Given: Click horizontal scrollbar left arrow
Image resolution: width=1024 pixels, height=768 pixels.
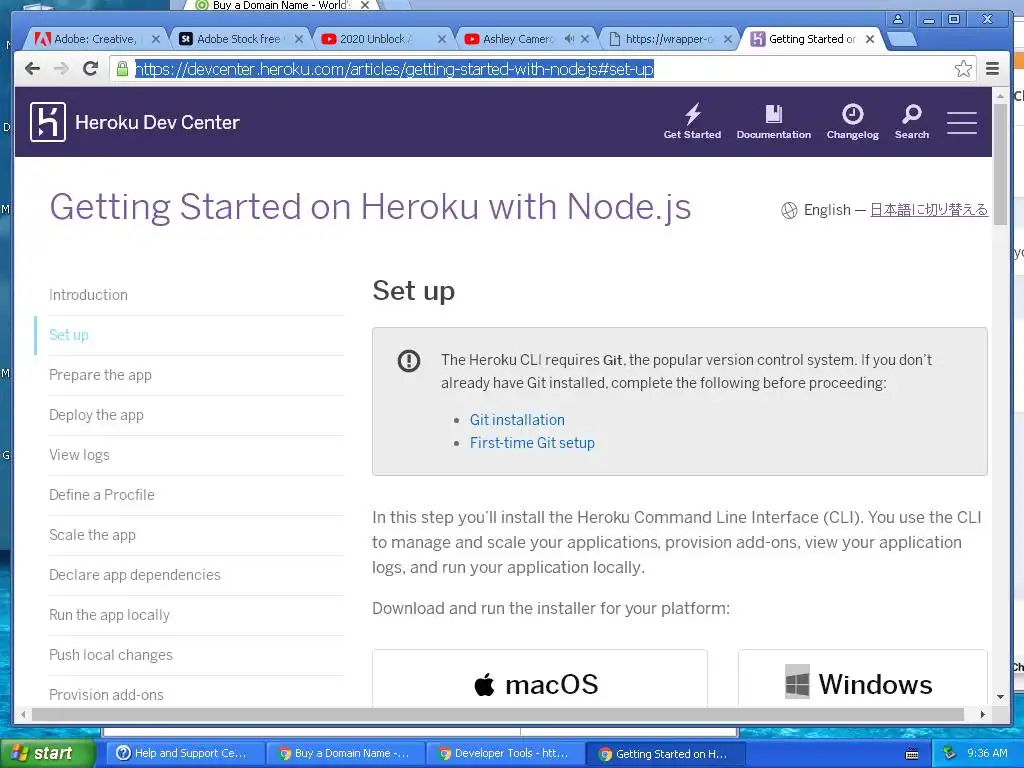Looking at the screenshot, I should [24, 714].
